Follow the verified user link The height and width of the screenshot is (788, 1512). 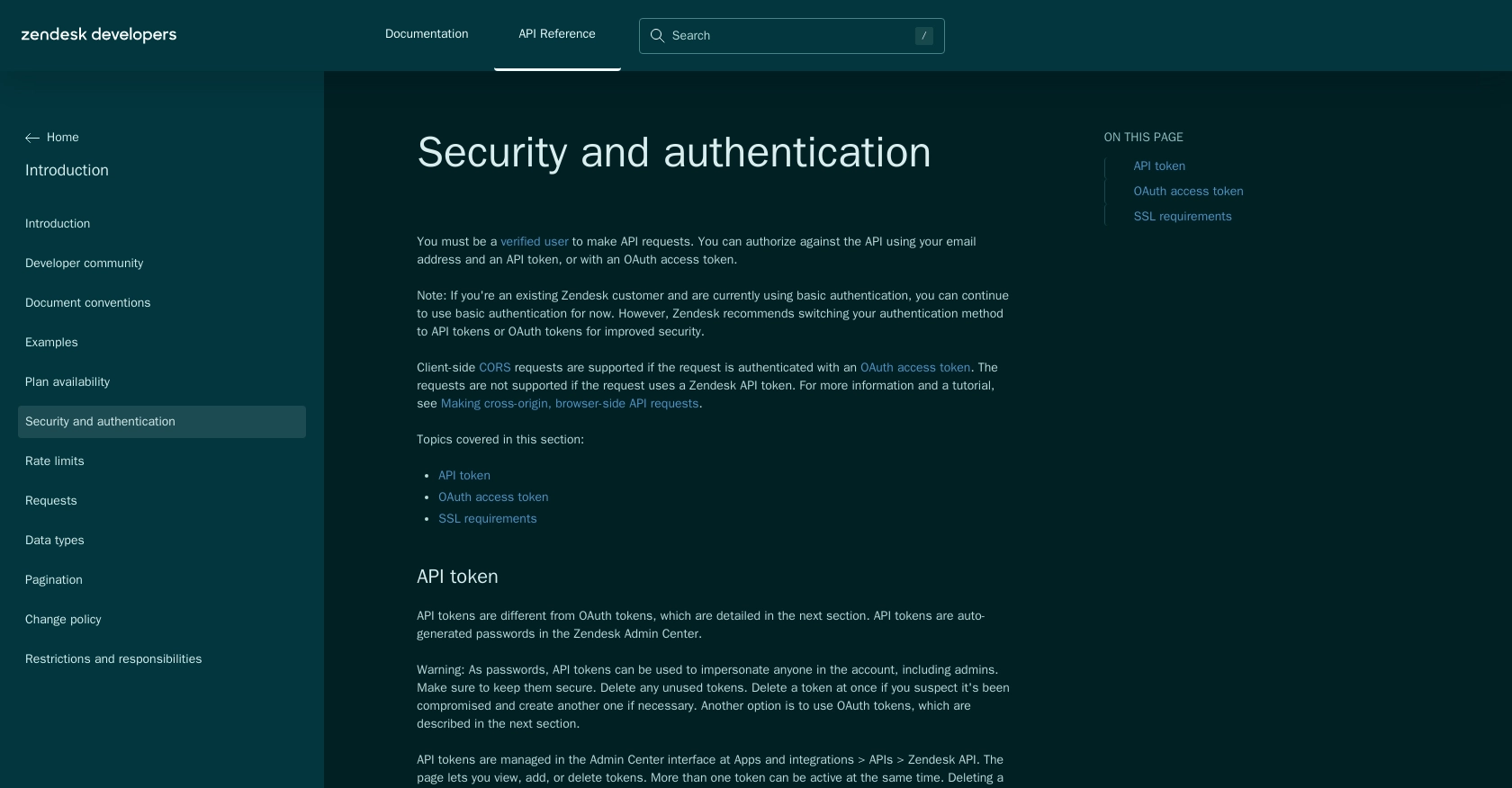point(535,242)
